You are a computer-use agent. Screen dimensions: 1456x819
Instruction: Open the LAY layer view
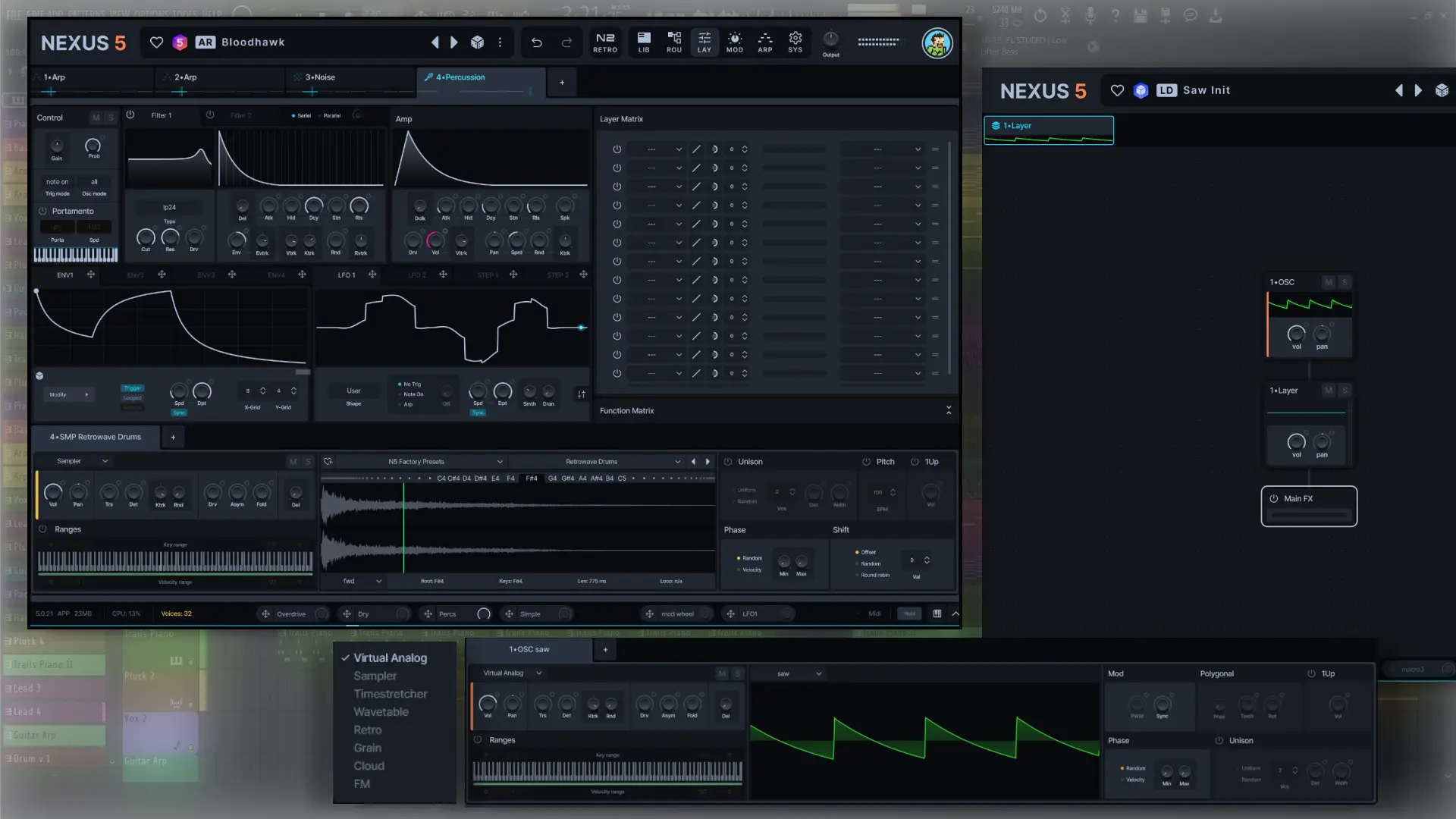(x=704, y=42)
